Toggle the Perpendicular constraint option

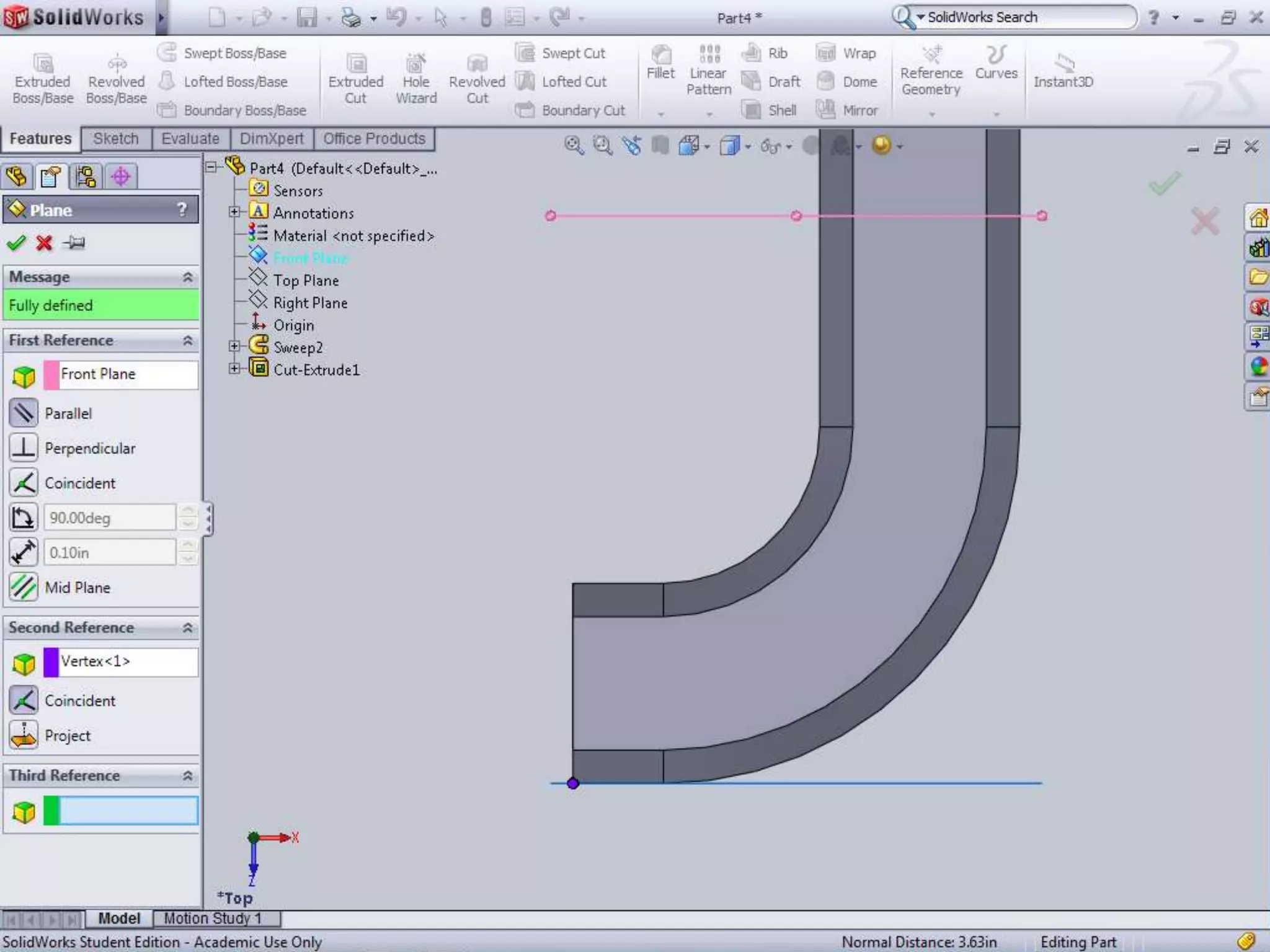(24, 447)
